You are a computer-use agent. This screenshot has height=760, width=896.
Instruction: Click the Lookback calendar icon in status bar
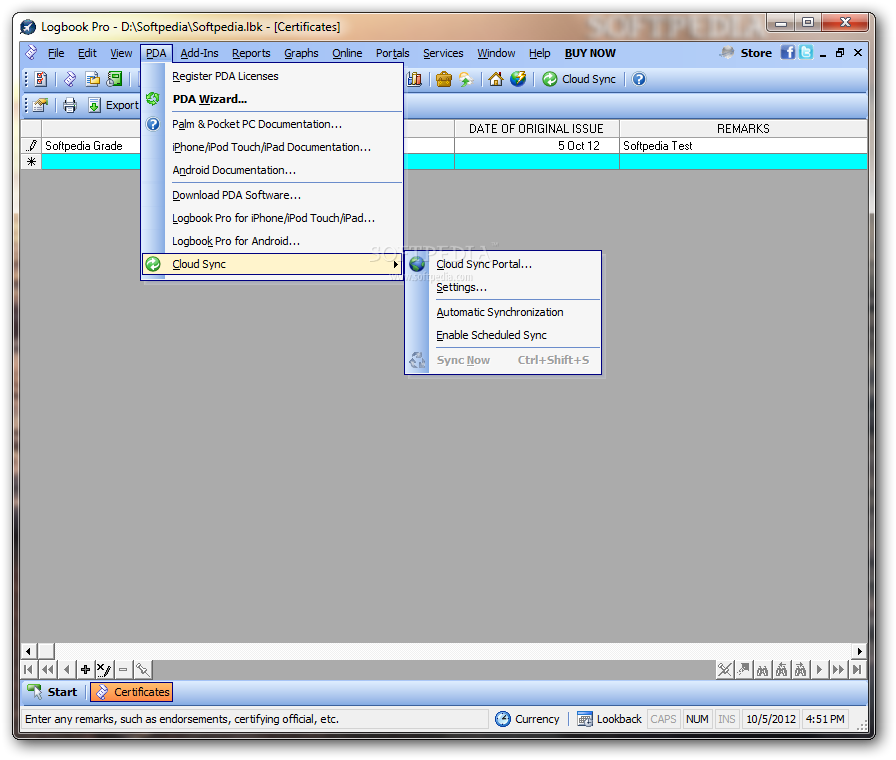(585, 719)
